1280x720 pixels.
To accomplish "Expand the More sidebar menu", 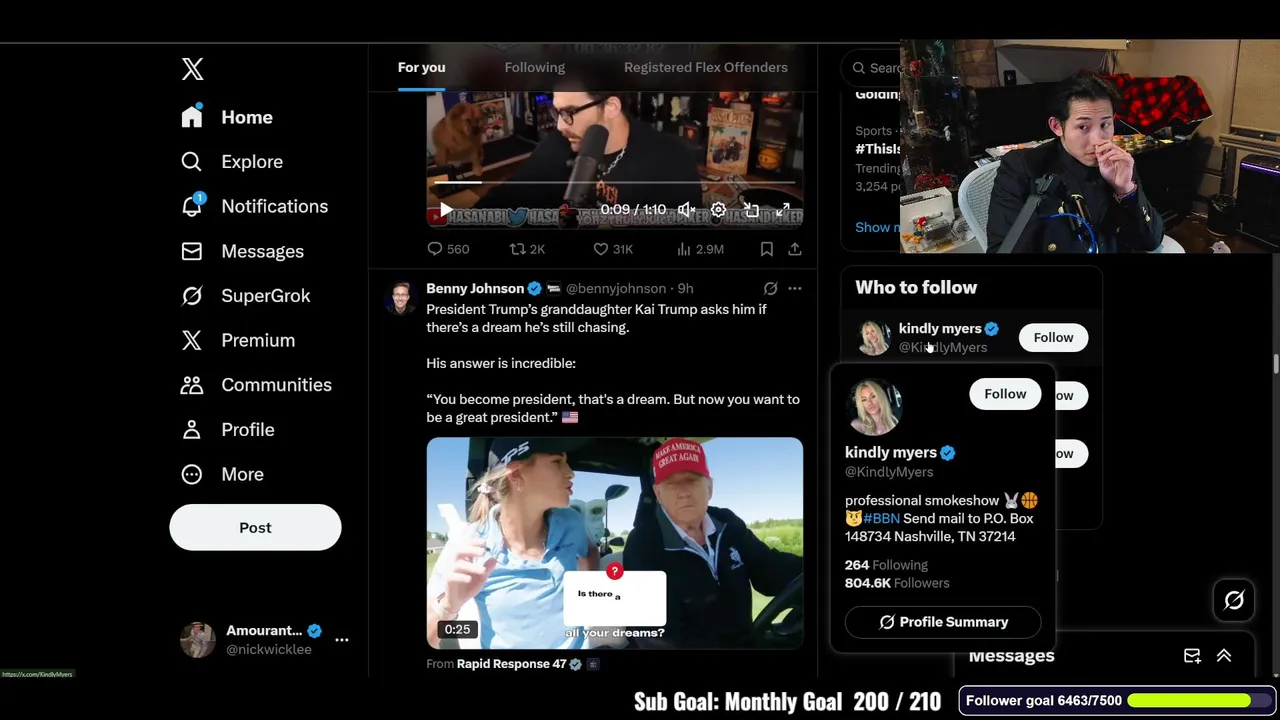I will [223, 474].
